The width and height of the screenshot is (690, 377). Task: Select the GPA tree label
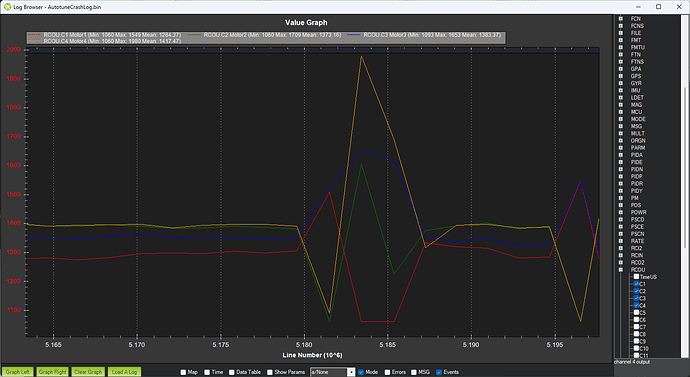tap(636, 69)
